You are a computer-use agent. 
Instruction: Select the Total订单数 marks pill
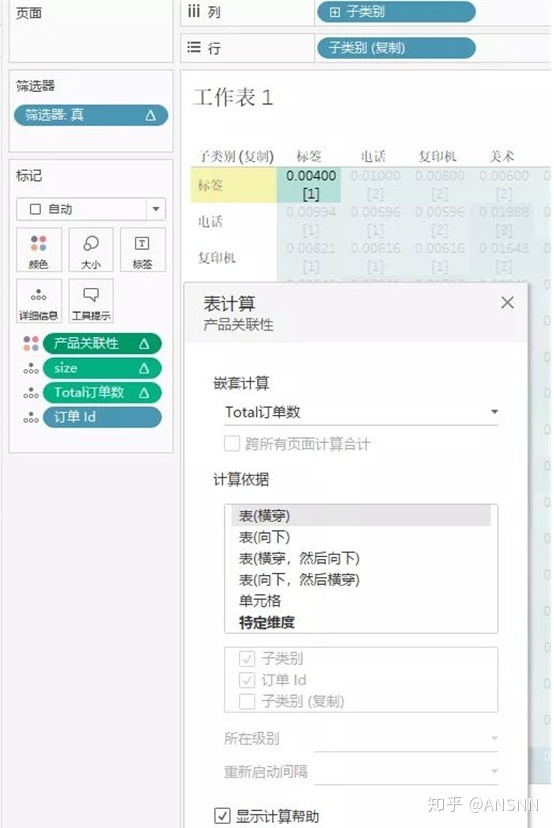(x=102, y=393)
